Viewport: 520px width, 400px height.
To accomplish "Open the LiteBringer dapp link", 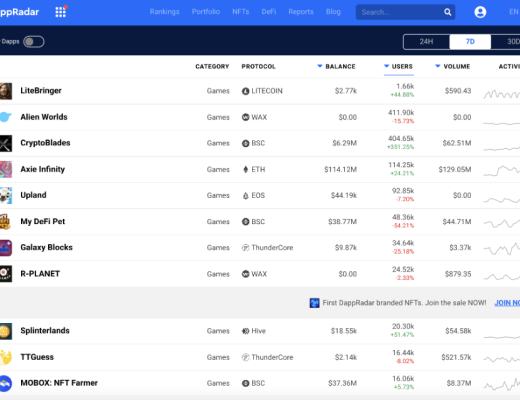I will pyautogui.click(x=41, y=91).
